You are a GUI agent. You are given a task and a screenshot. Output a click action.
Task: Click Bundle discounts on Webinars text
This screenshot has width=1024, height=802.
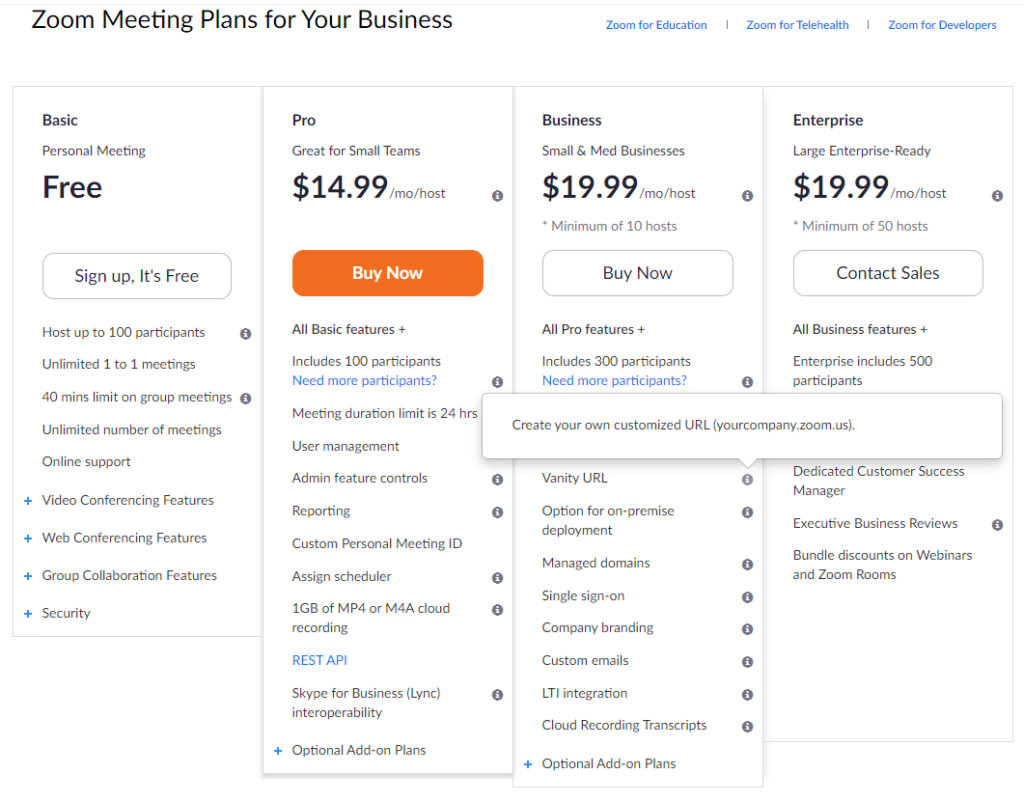(882, 565)
